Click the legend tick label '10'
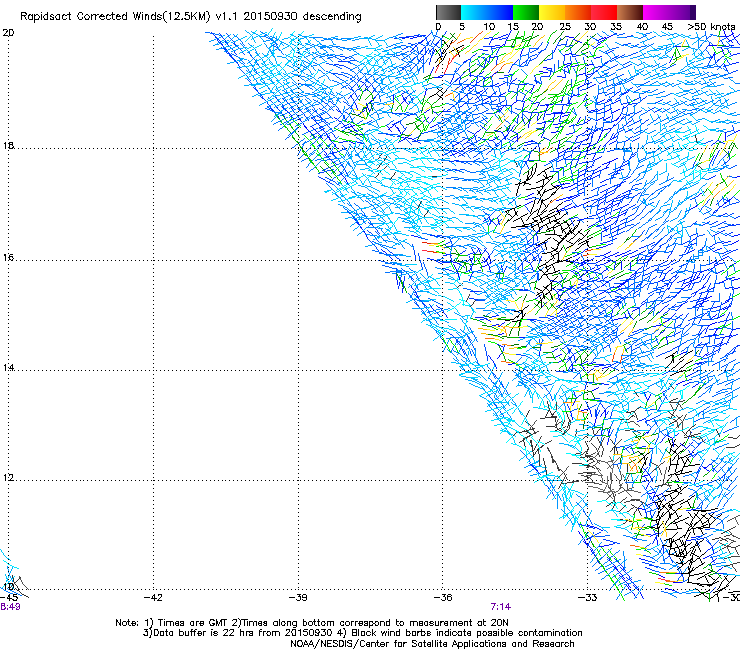The height and width of the screenshot is (650, 740). pyautogui.click(x=489, y=27)
